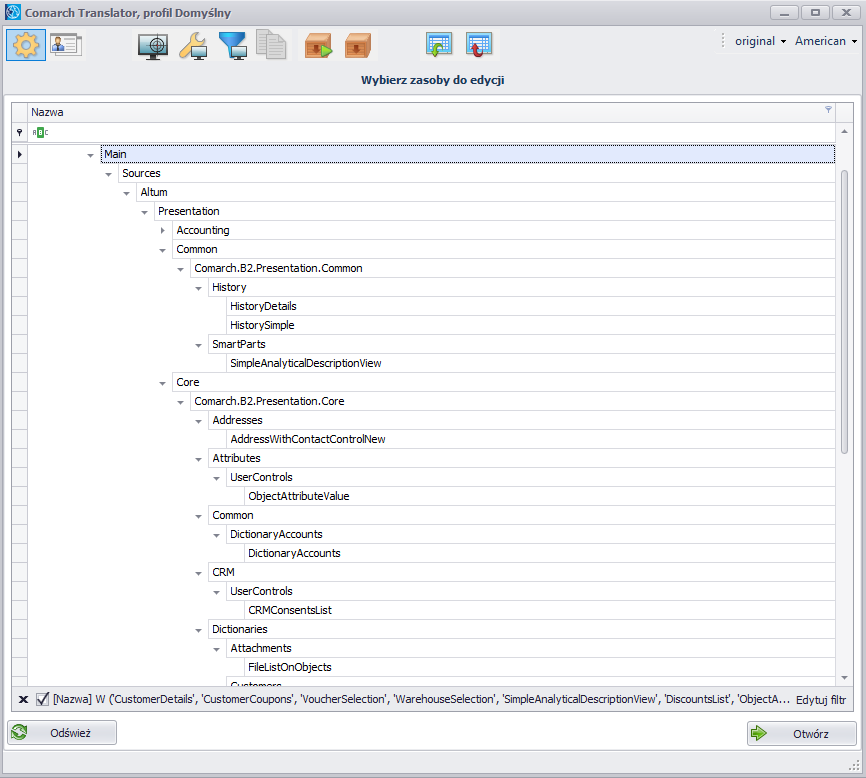This screenshot has width=866, height=778.
Task: Click the ABC filter condition icon
Action: 40,133
